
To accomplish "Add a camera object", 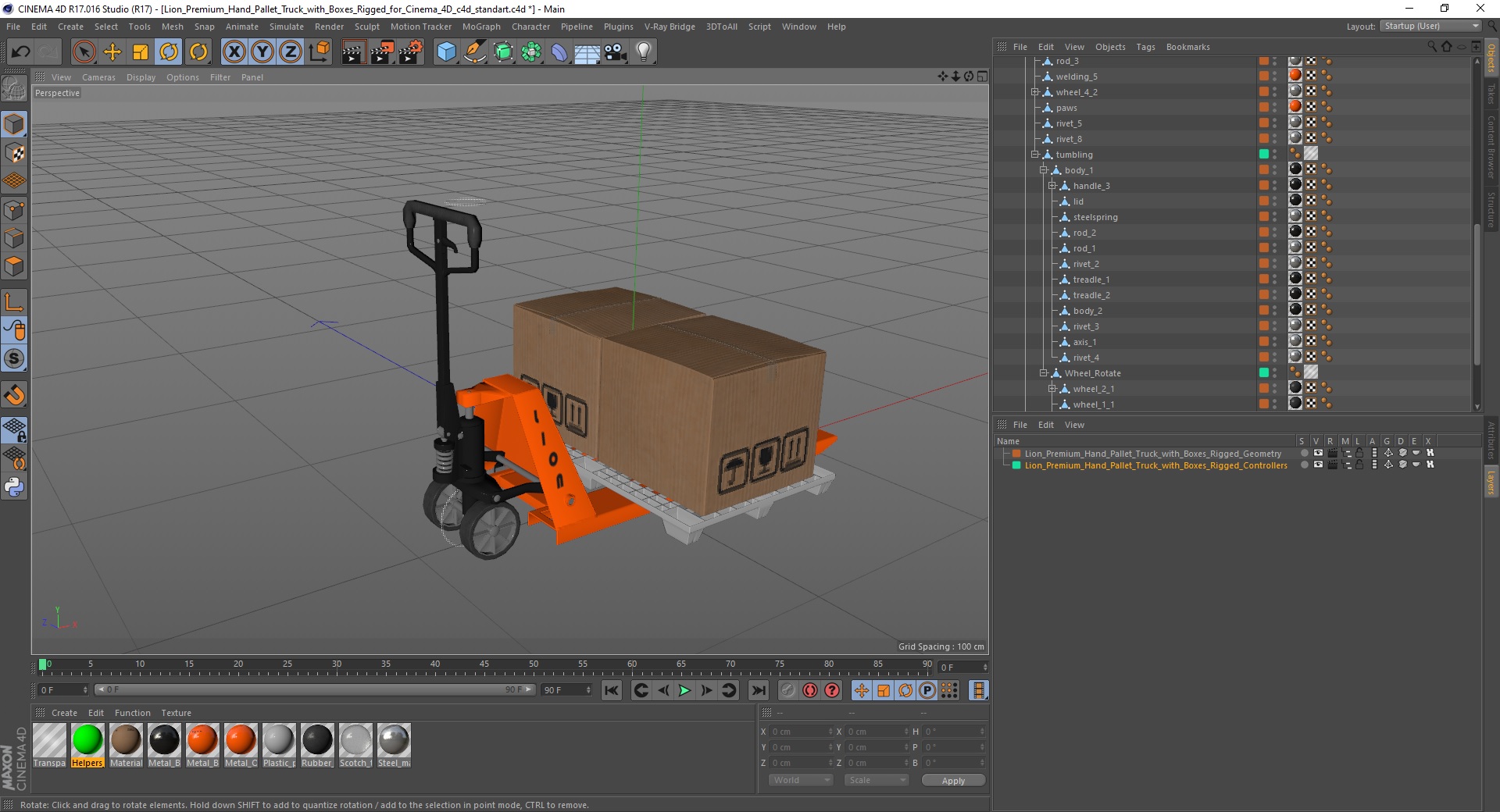I will pyautogui.click(x=616, y=52).
